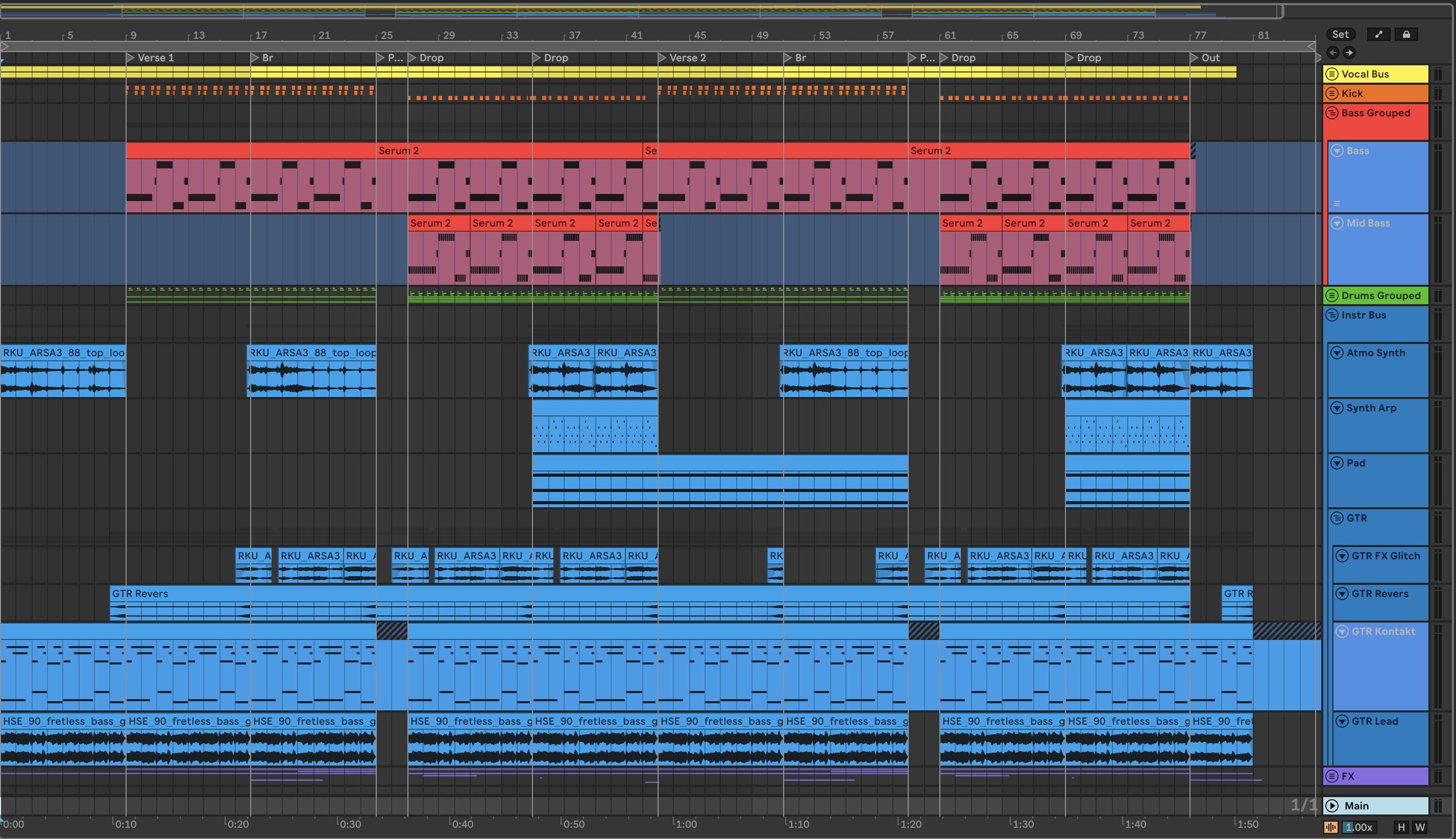Fold the Mid Bass track arrow
The image size is (1456, 839).
click(1337, 223)
